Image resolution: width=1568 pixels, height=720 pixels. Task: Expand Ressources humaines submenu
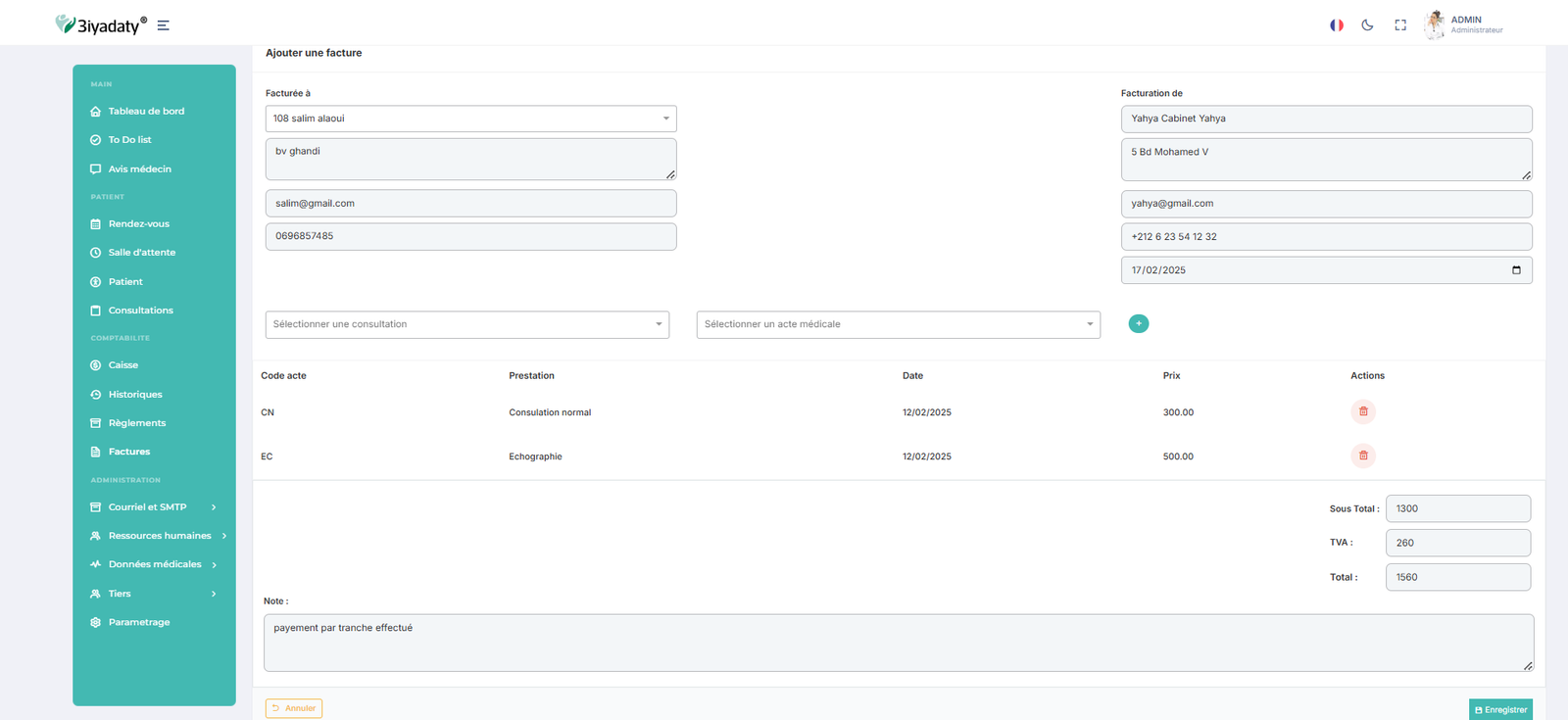[x=159, y=536]
